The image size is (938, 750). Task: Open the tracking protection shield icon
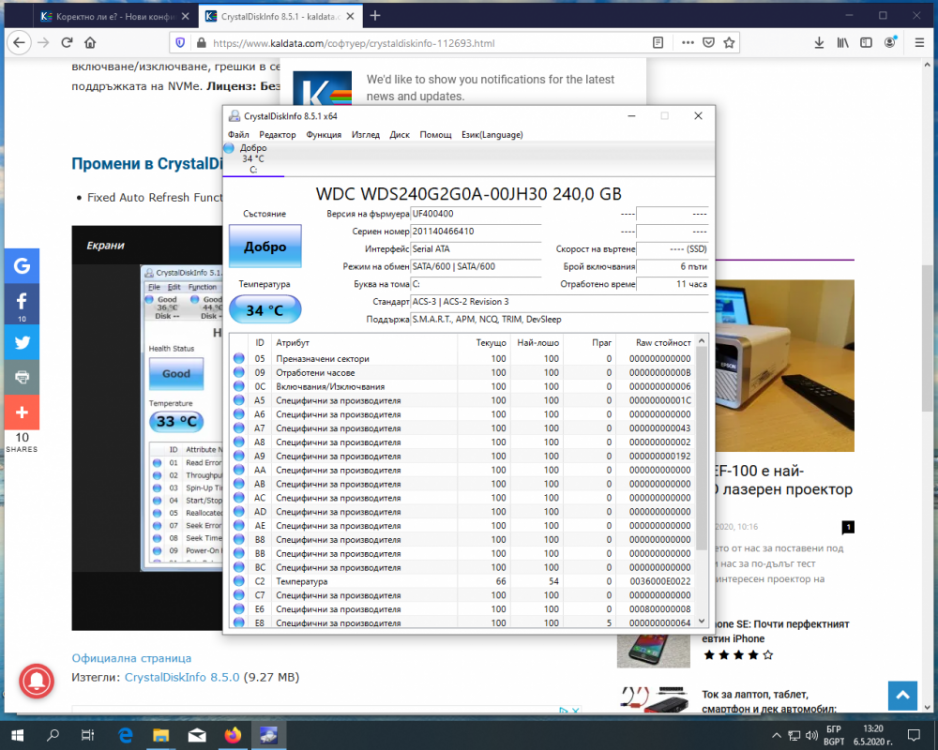coord(180,43)
